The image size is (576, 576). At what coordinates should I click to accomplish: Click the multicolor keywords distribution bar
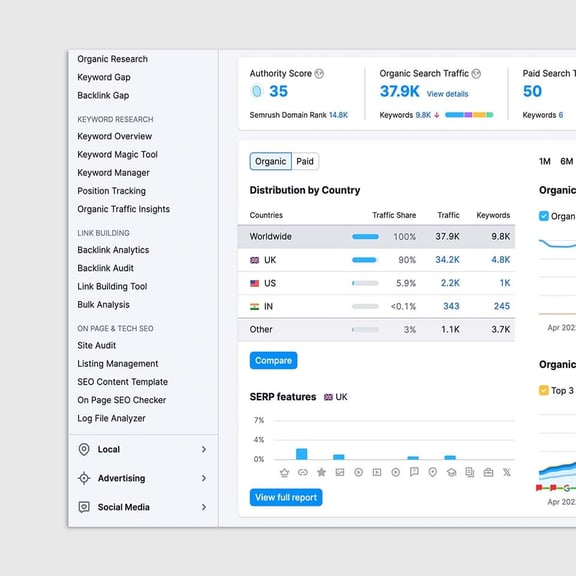pos(469,115)
